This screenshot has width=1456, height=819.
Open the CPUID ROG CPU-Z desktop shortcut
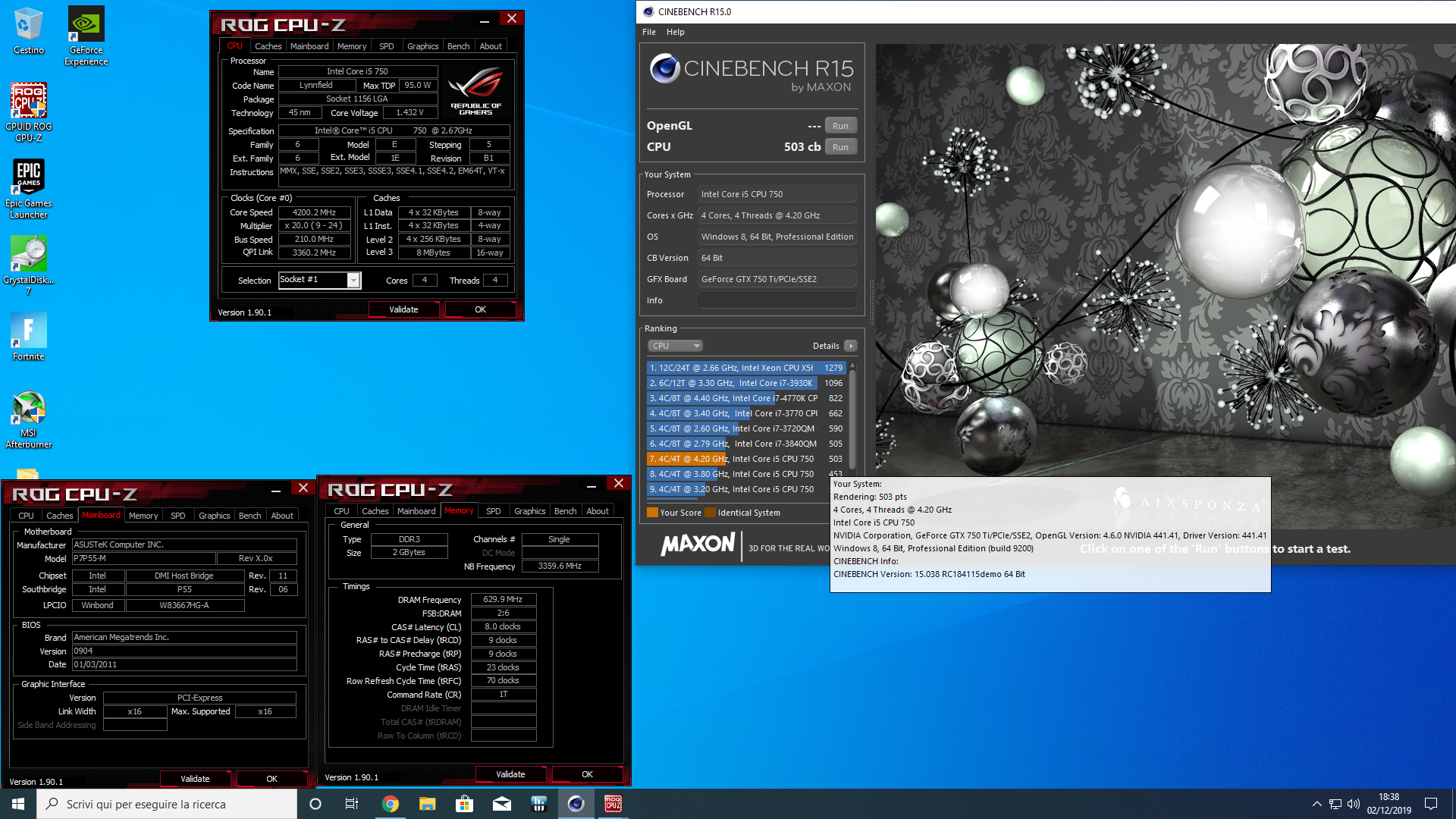(28, 112)
